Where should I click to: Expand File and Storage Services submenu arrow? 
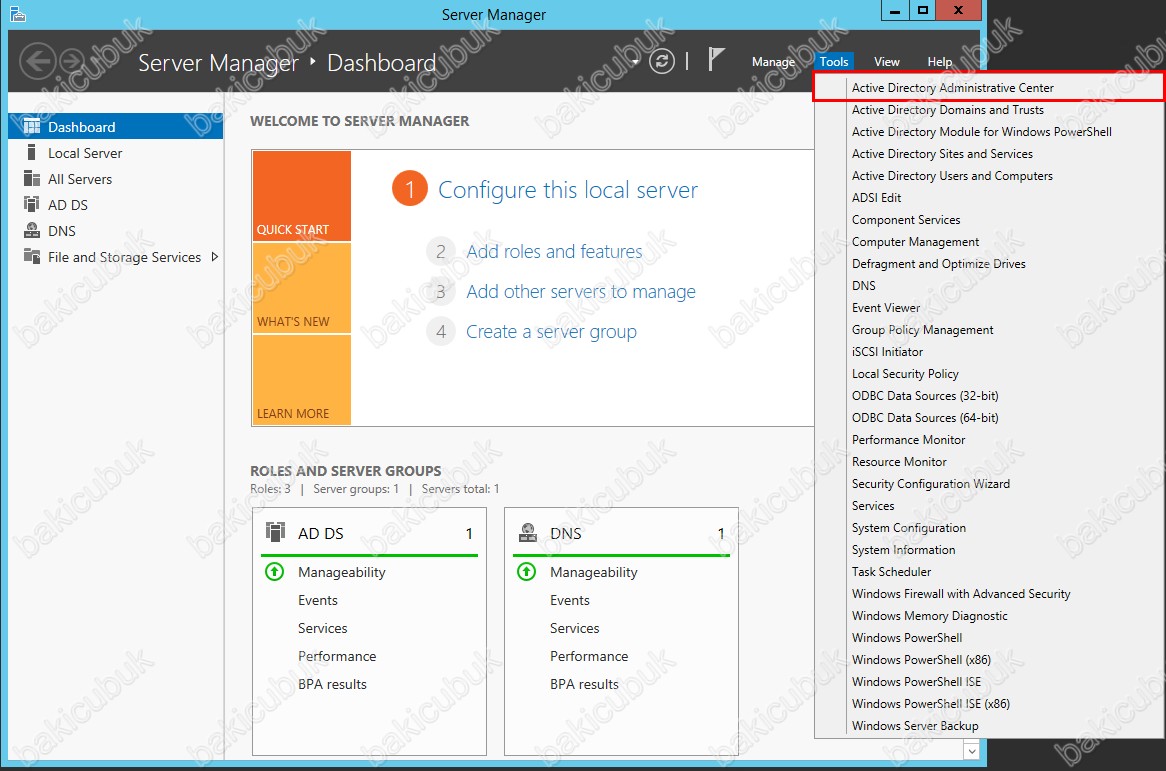coord(214,257)
